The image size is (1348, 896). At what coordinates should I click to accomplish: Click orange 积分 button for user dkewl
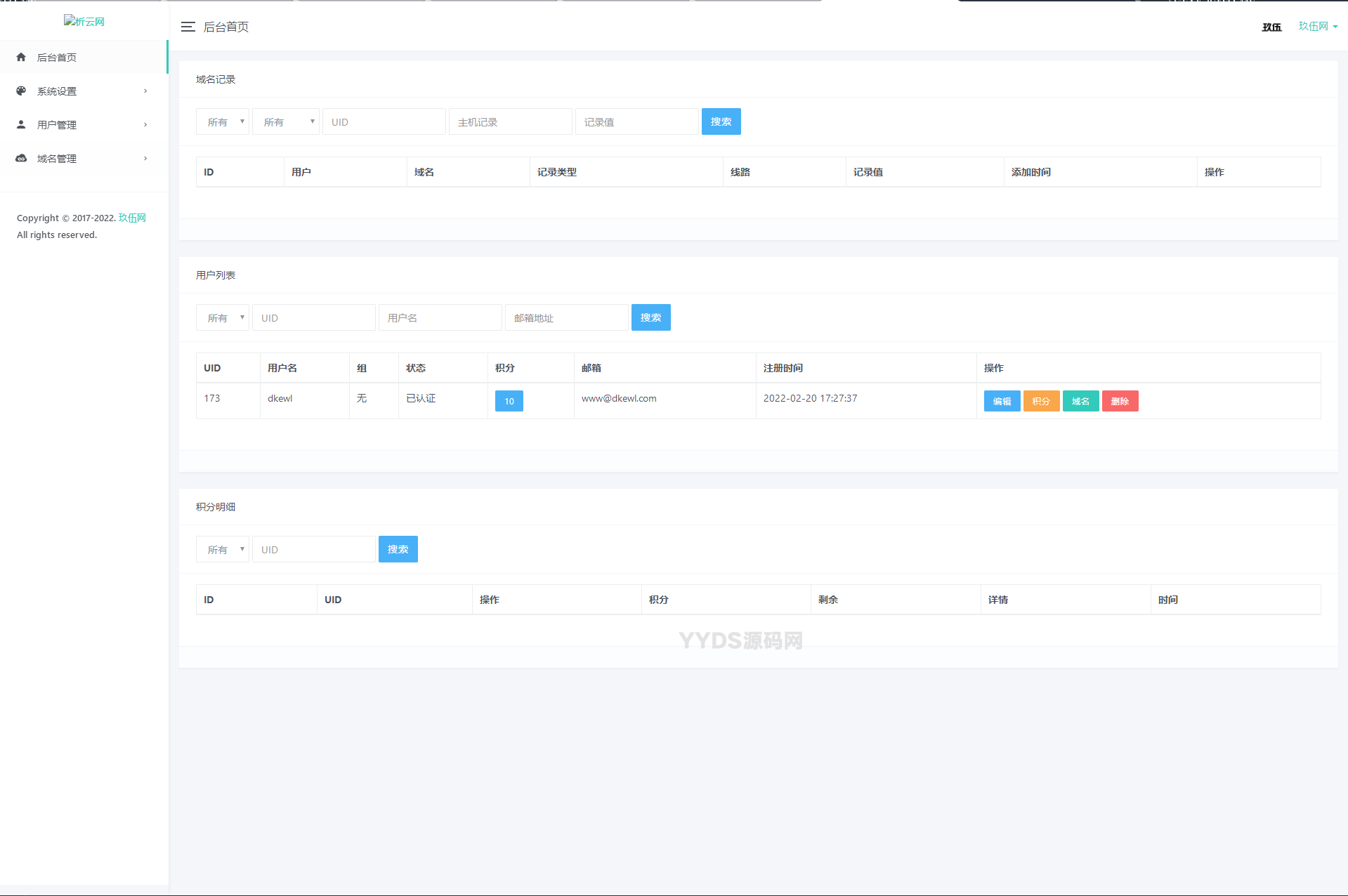pos(1041,401)
